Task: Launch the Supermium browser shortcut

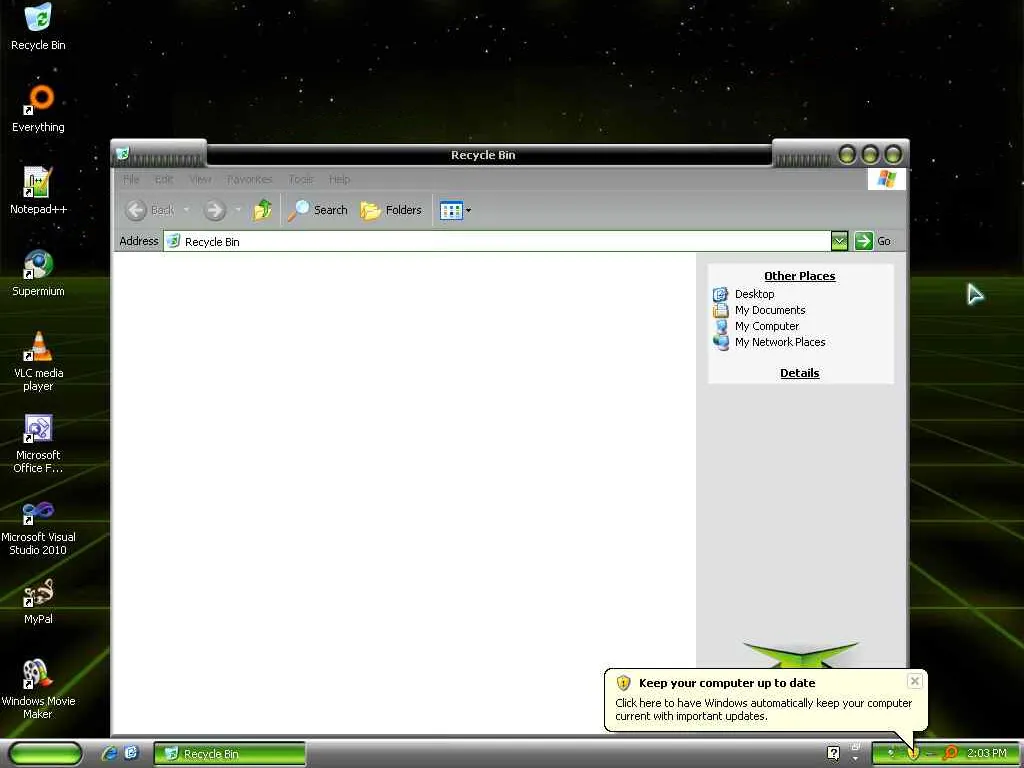Action: pyautogui.click(x=39, y=273)
